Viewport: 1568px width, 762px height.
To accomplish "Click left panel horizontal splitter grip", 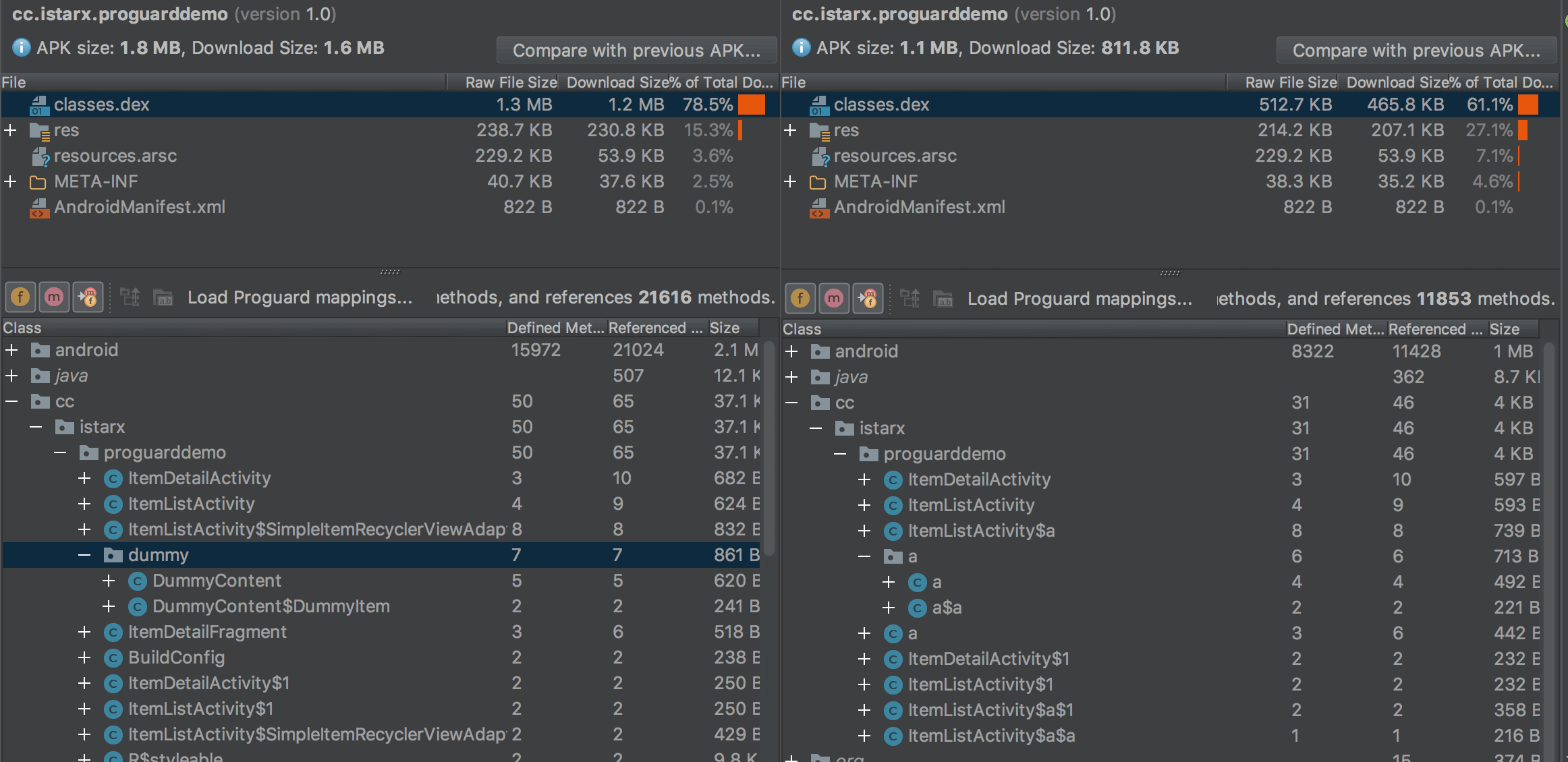I will tap(390, 272).
